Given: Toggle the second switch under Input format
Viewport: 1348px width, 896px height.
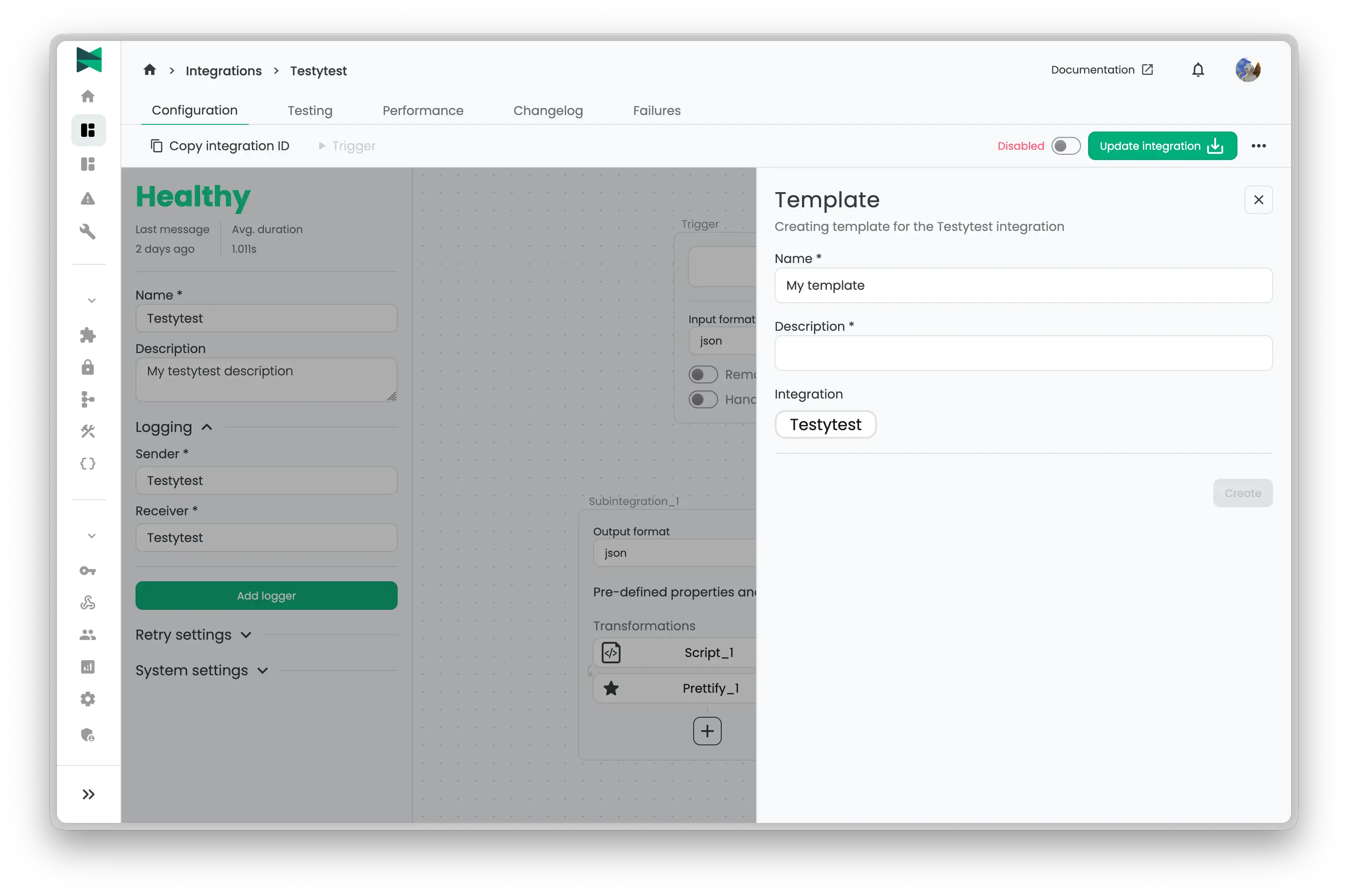Looking at the screenshot, I should click(703, 399).
